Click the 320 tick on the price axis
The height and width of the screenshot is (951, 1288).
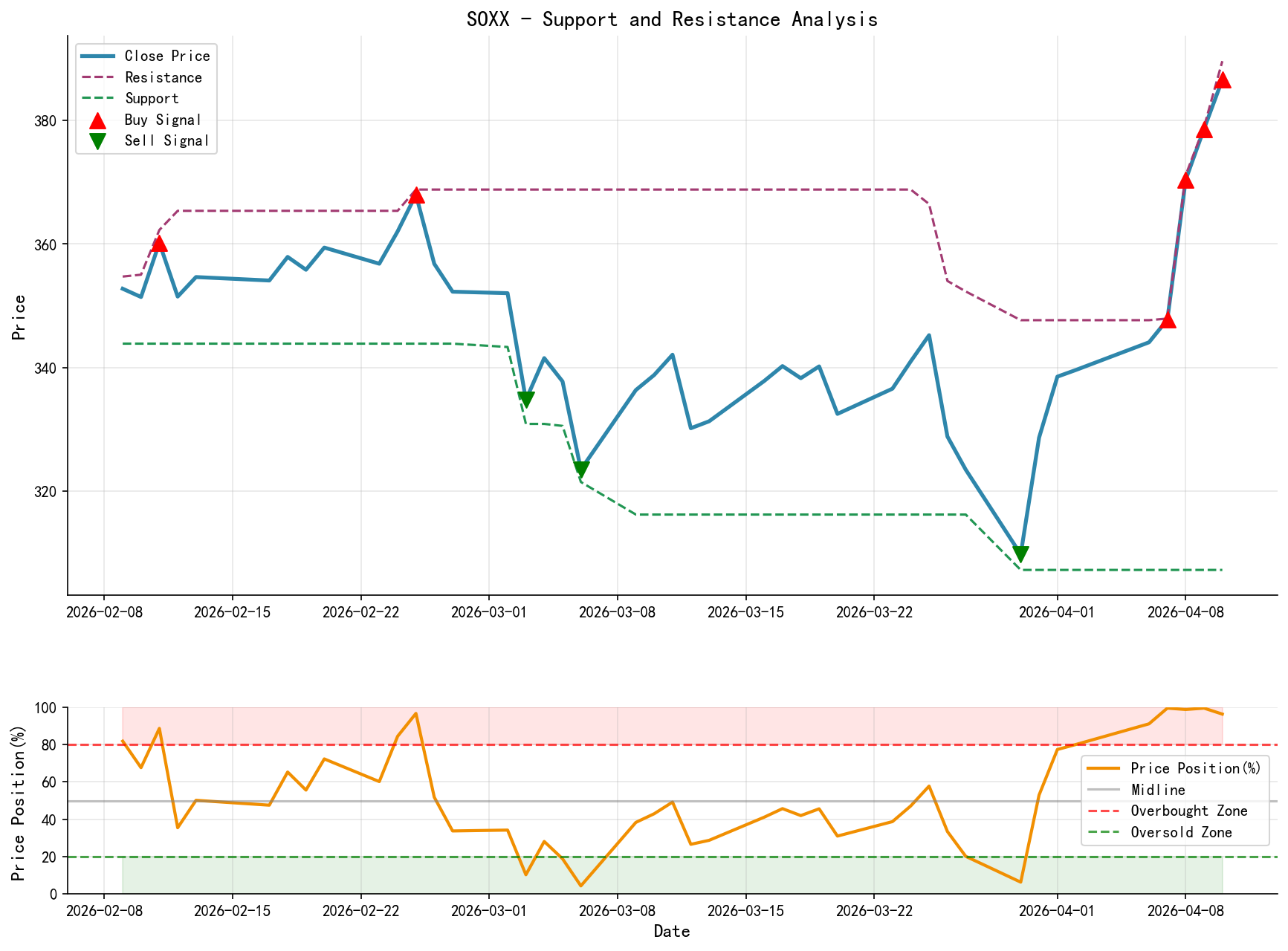point(47,491)
